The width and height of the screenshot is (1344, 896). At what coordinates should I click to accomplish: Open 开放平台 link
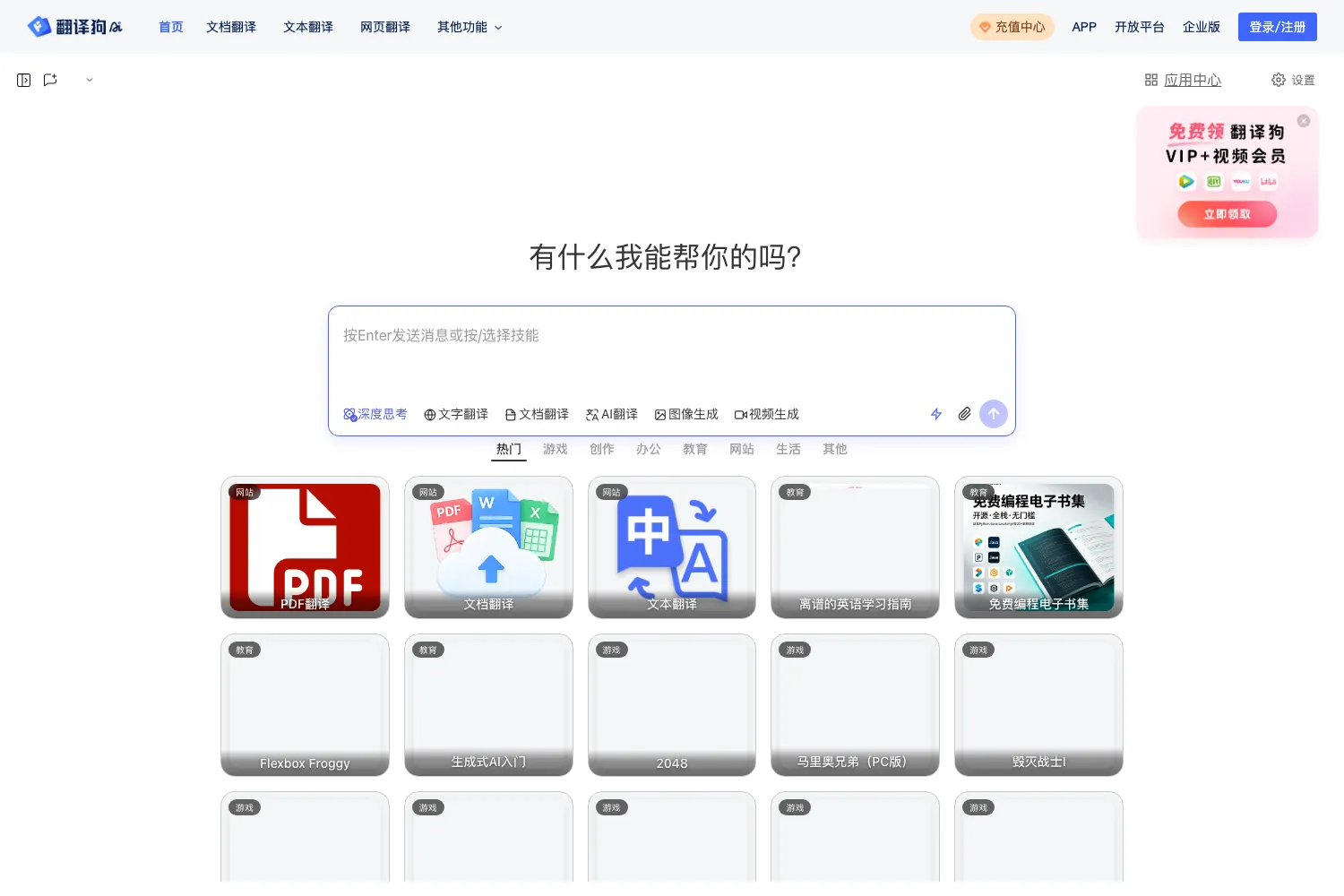(x=1140, y=27)
